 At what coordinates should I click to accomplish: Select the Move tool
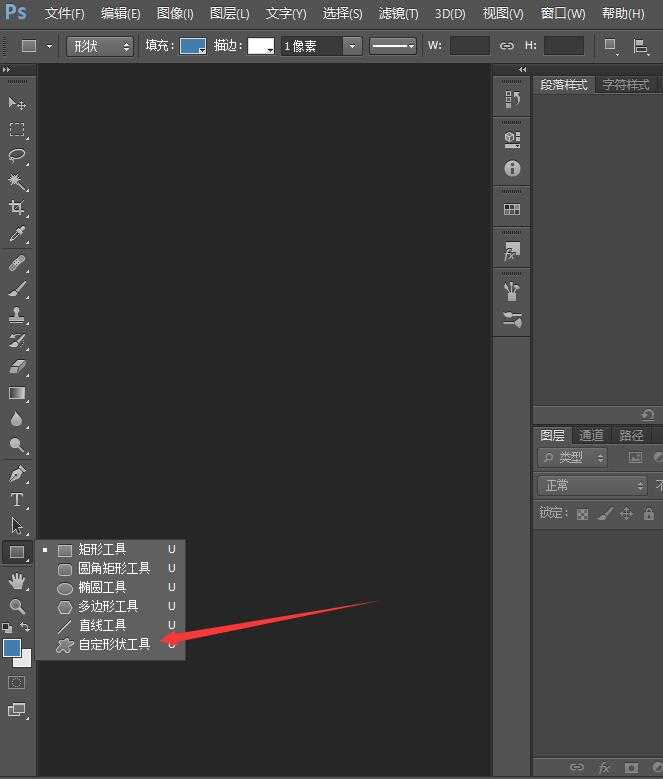click(x=17, y=104)
